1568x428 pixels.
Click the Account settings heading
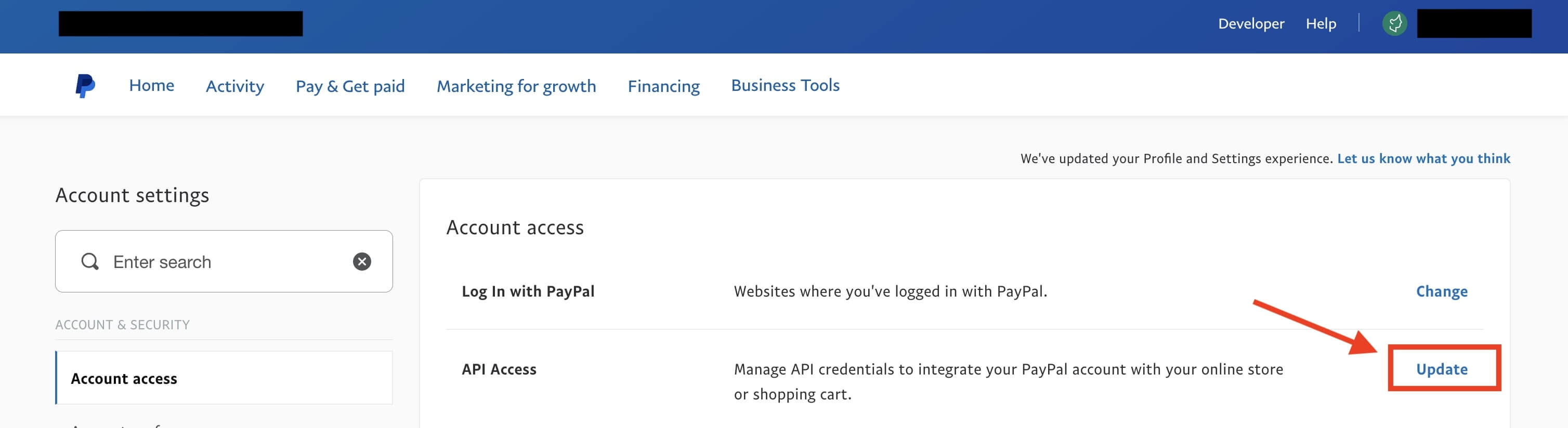[x=132, y=195]
